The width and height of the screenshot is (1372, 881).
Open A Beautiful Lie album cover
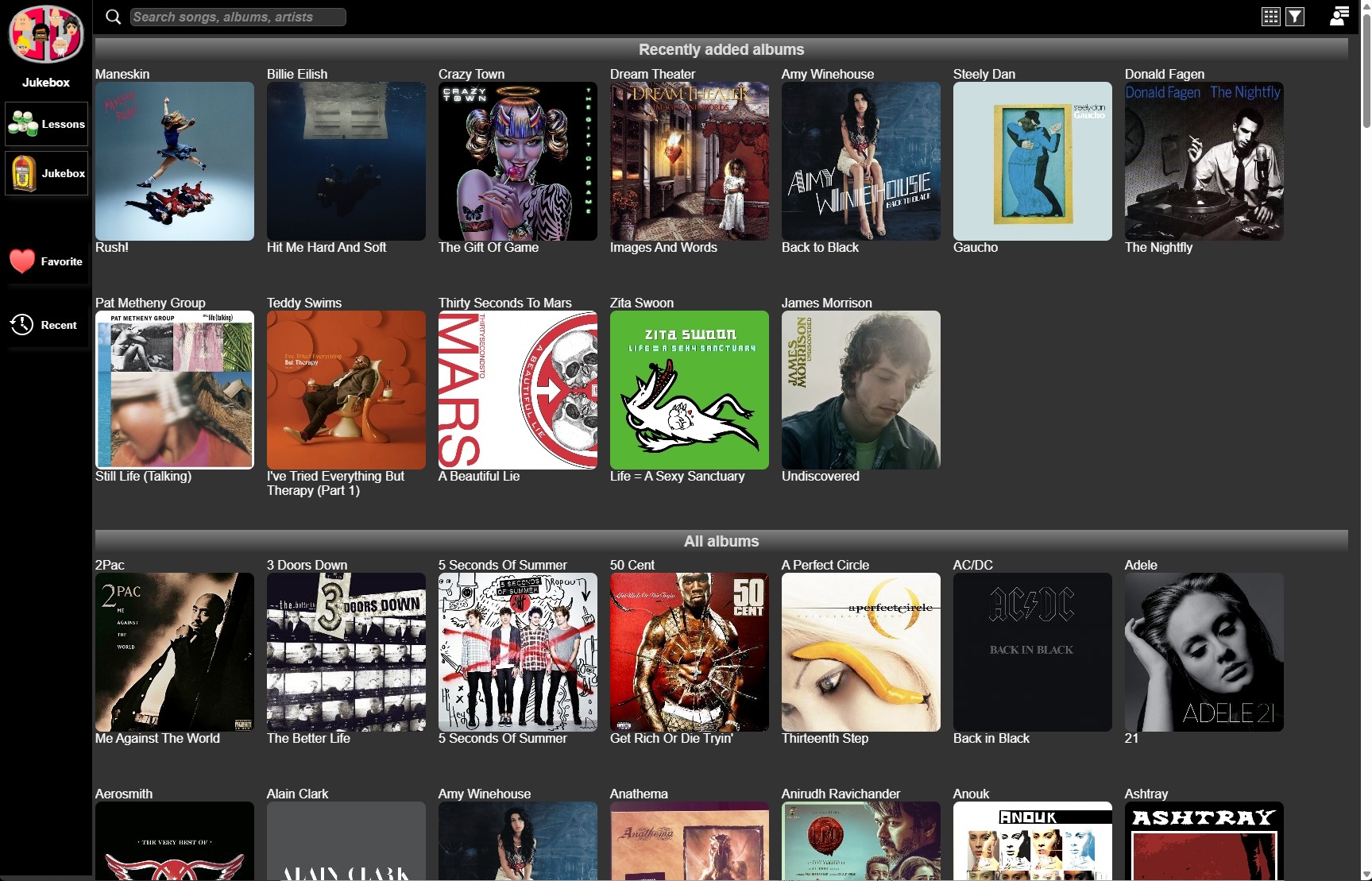click(x=518, y=390)
